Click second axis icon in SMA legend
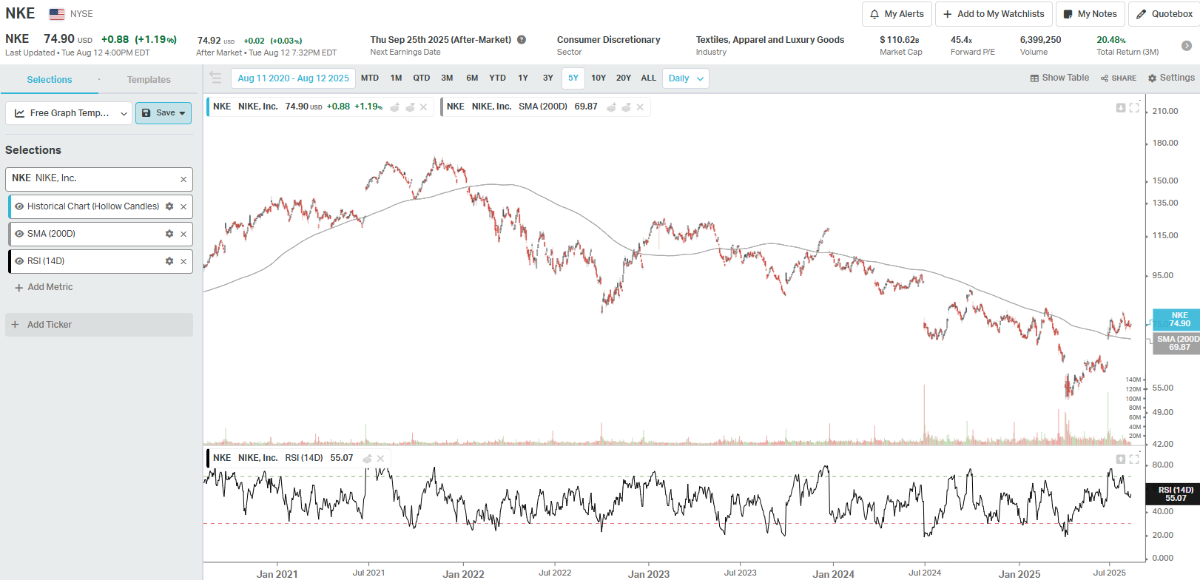This screenshot has height=580, width=1200. click(x=626, y=106)
